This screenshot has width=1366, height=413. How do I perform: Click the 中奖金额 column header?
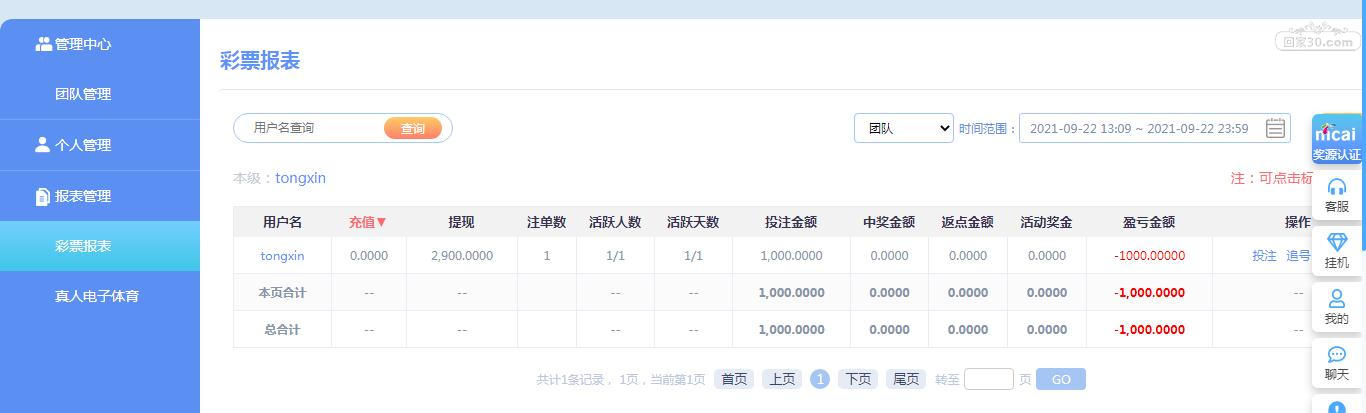(x=889, y=222)
